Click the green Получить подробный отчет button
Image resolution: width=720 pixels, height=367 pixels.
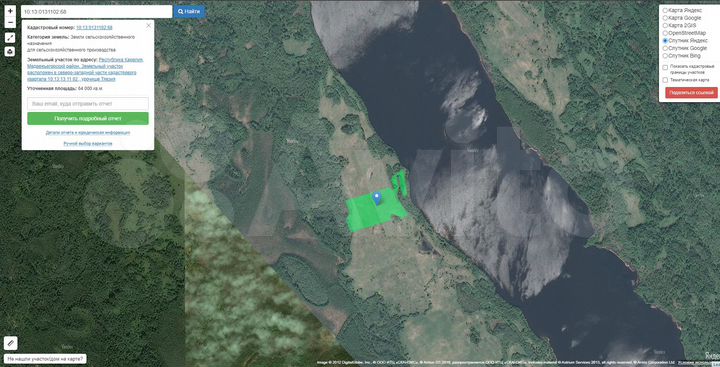pos(88,119)
